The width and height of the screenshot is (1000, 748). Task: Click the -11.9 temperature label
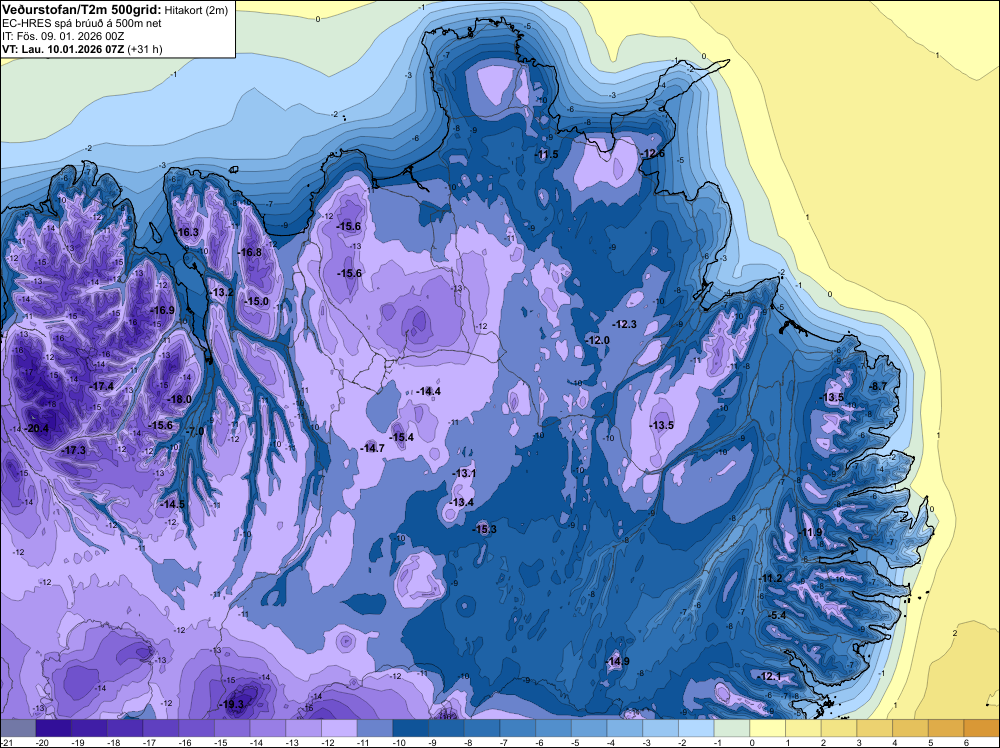(810, 532)
